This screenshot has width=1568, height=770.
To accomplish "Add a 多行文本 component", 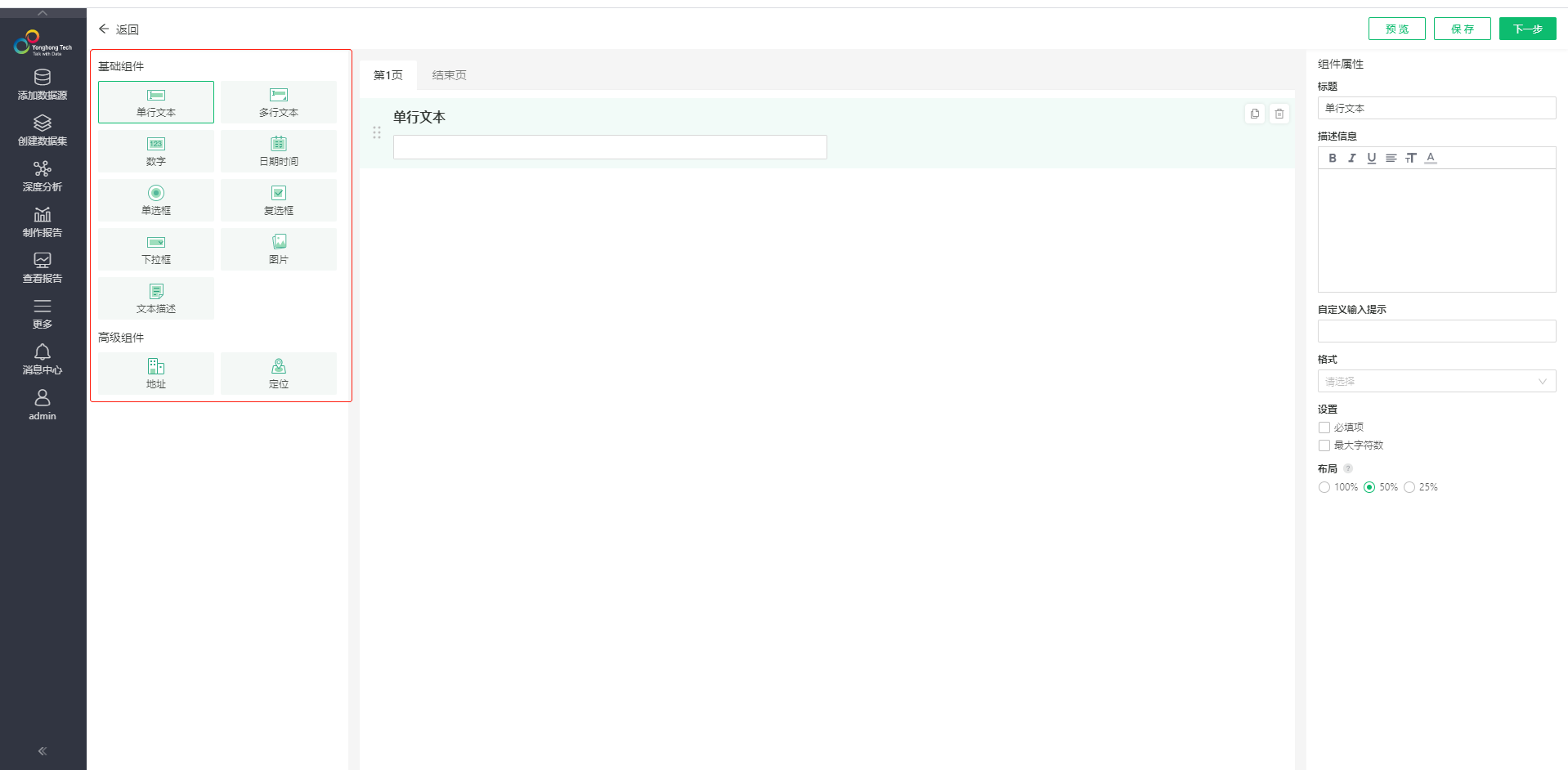I will point(279,102).
